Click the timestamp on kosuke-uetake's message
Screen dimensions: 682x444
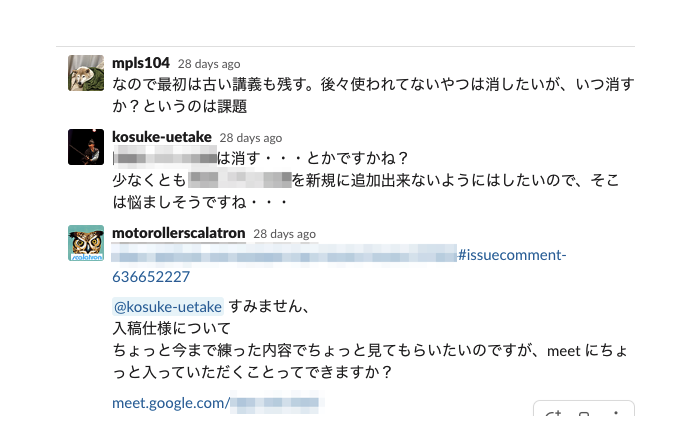coord(251,138)
